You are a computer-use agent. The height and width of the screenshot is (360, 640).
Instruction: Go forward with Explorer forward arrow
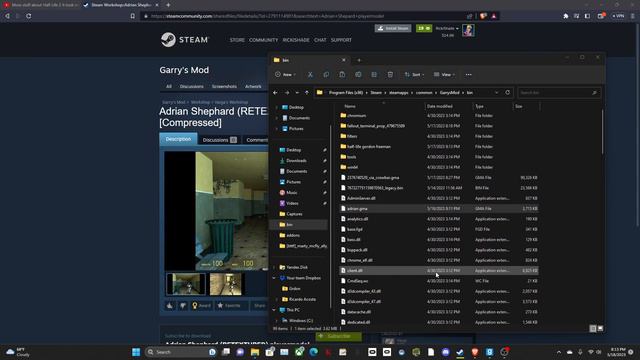pos(287,93)
